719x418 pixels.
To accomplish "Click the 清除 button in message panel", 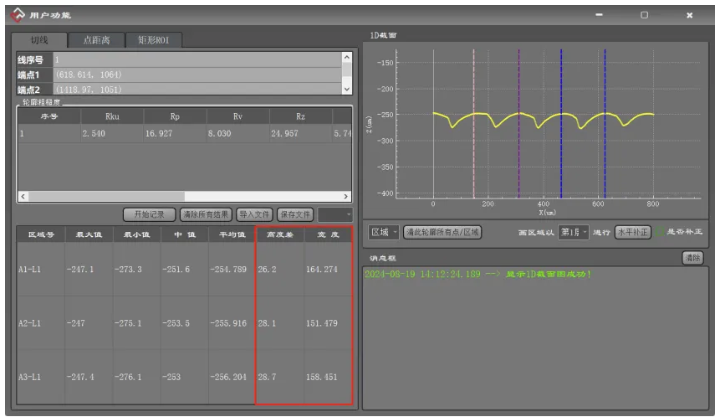I will (x=691, y=258).
